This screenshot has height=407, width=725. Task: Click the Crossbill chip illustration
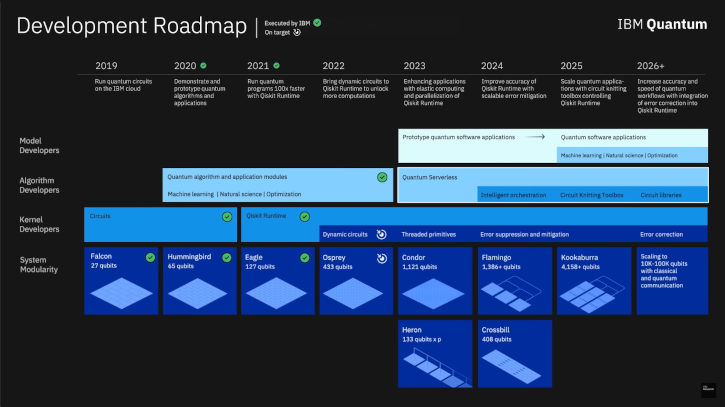[511, 367]
